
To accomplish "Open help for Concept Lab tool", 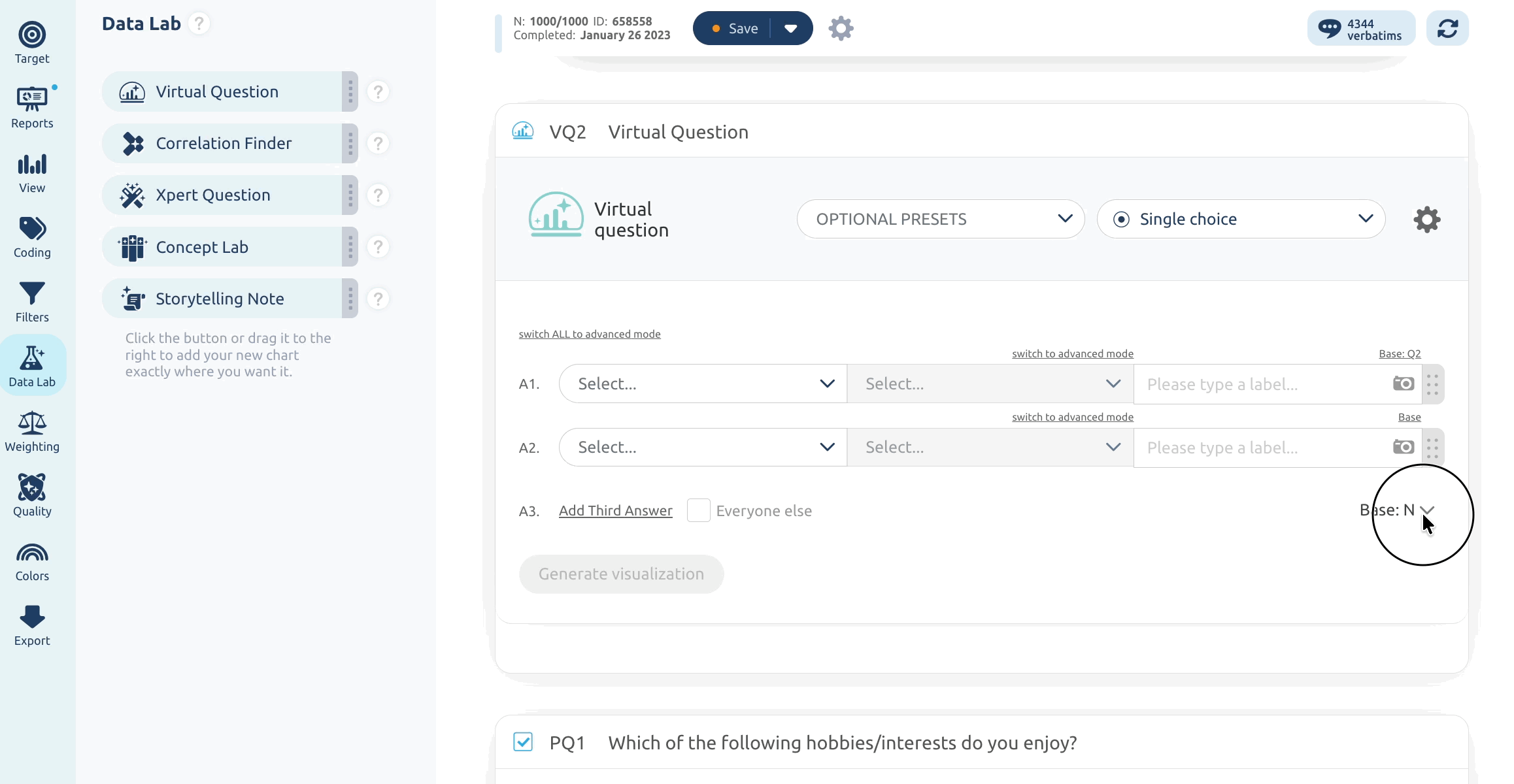I will [x=378, y=247].
